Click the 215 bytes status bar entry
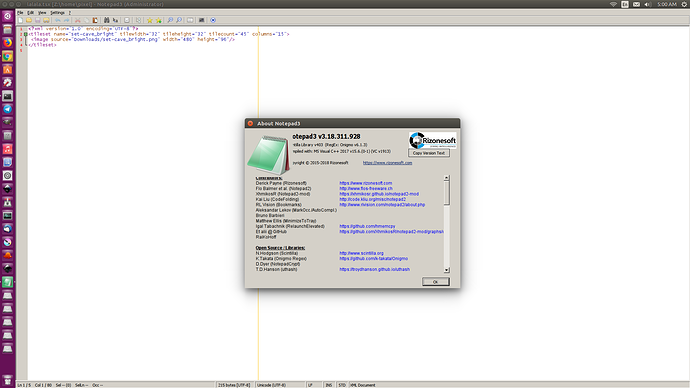The image size is (690, 388). pyautogui.click(x=234, y=385)
